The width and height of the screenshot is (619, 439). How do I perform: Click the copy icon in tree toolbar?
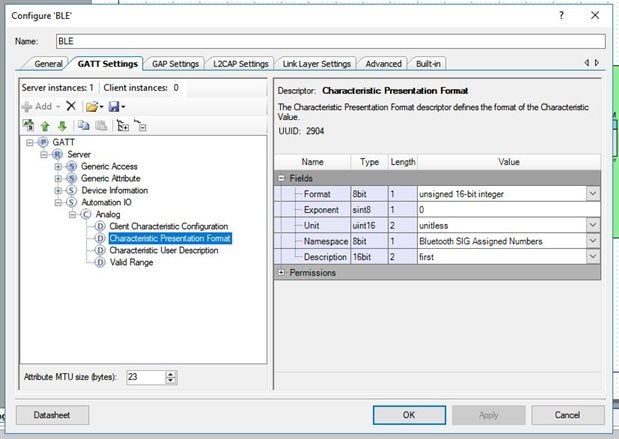(x=82, y=126)
